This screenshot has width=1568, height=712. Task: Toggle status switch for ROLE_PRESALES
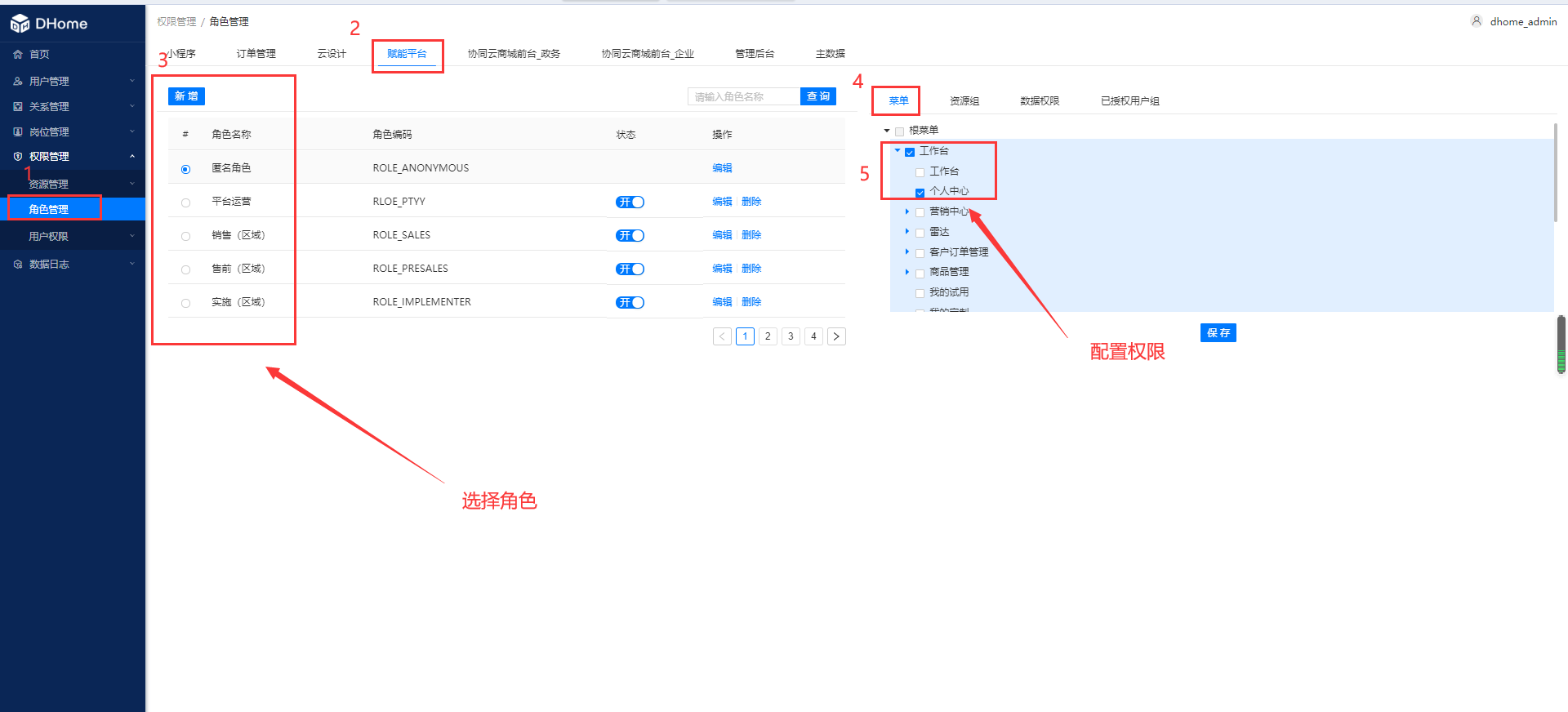point(630,269)
